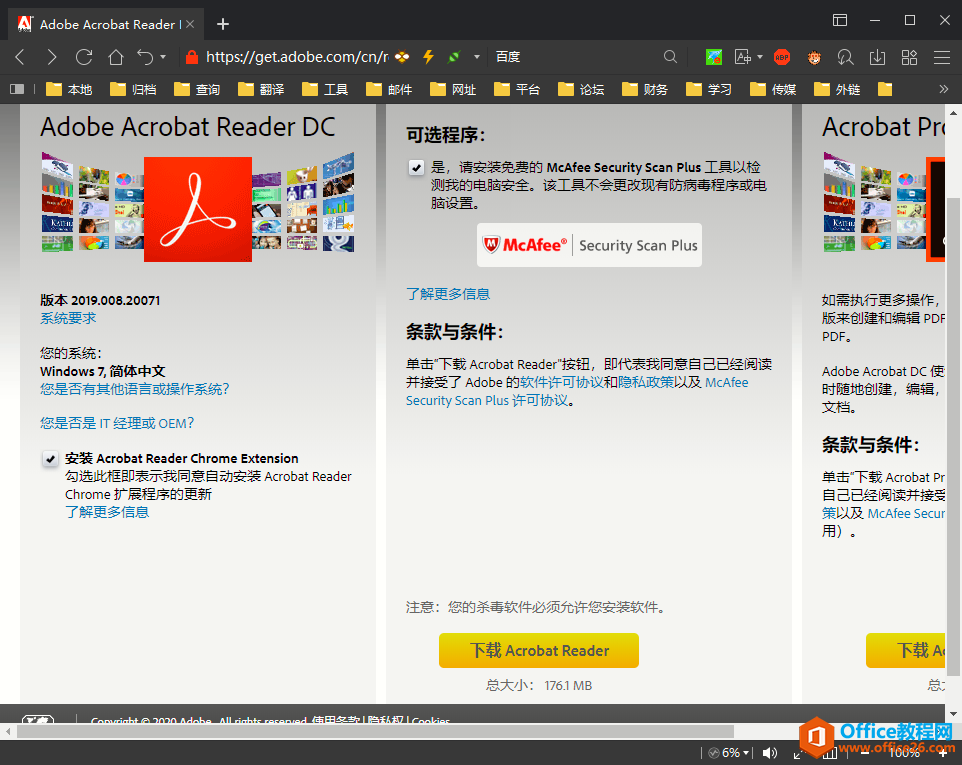Screen dimensions: 962x765
Task: Go forward to the next page
Action: (52, 57)
